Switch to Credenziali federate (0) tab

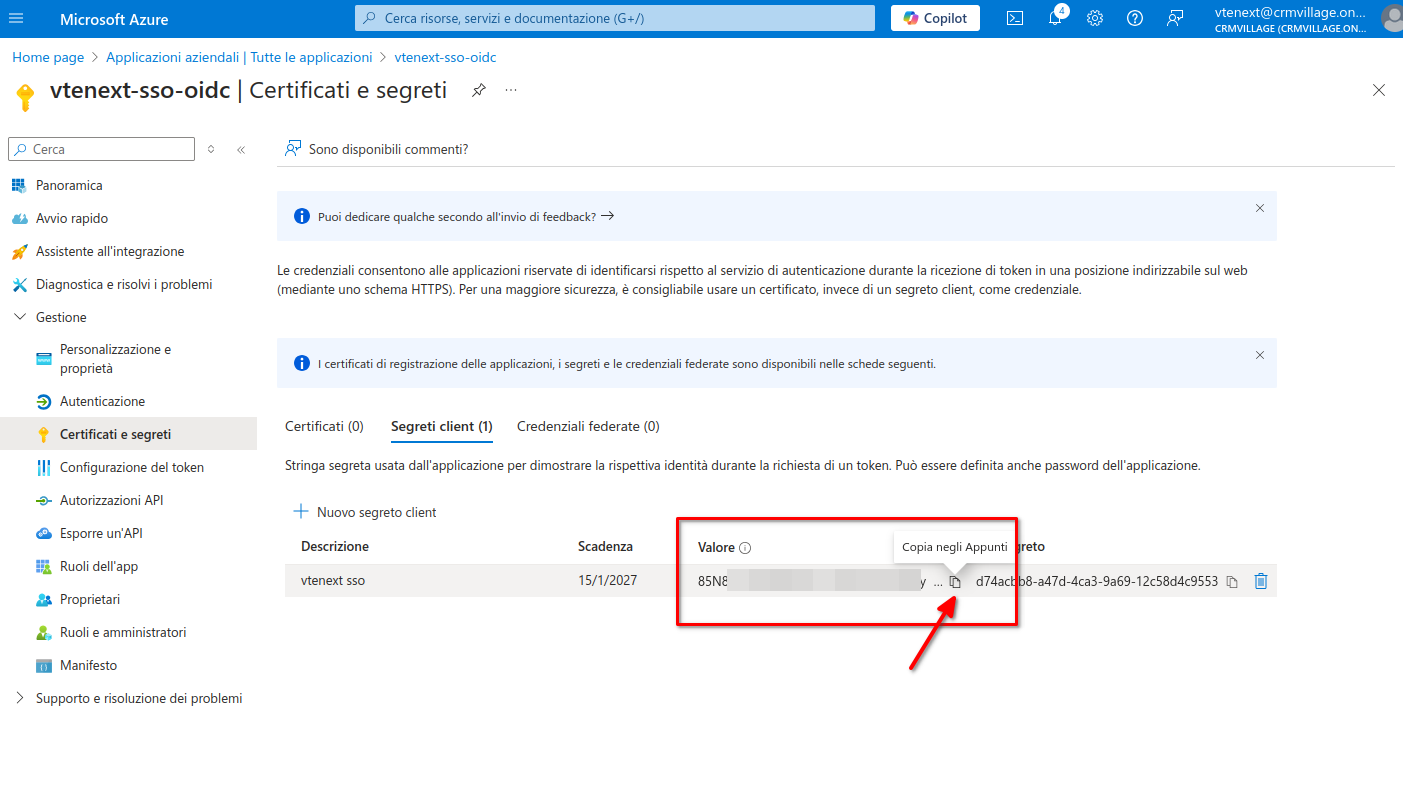coord(588,426)
